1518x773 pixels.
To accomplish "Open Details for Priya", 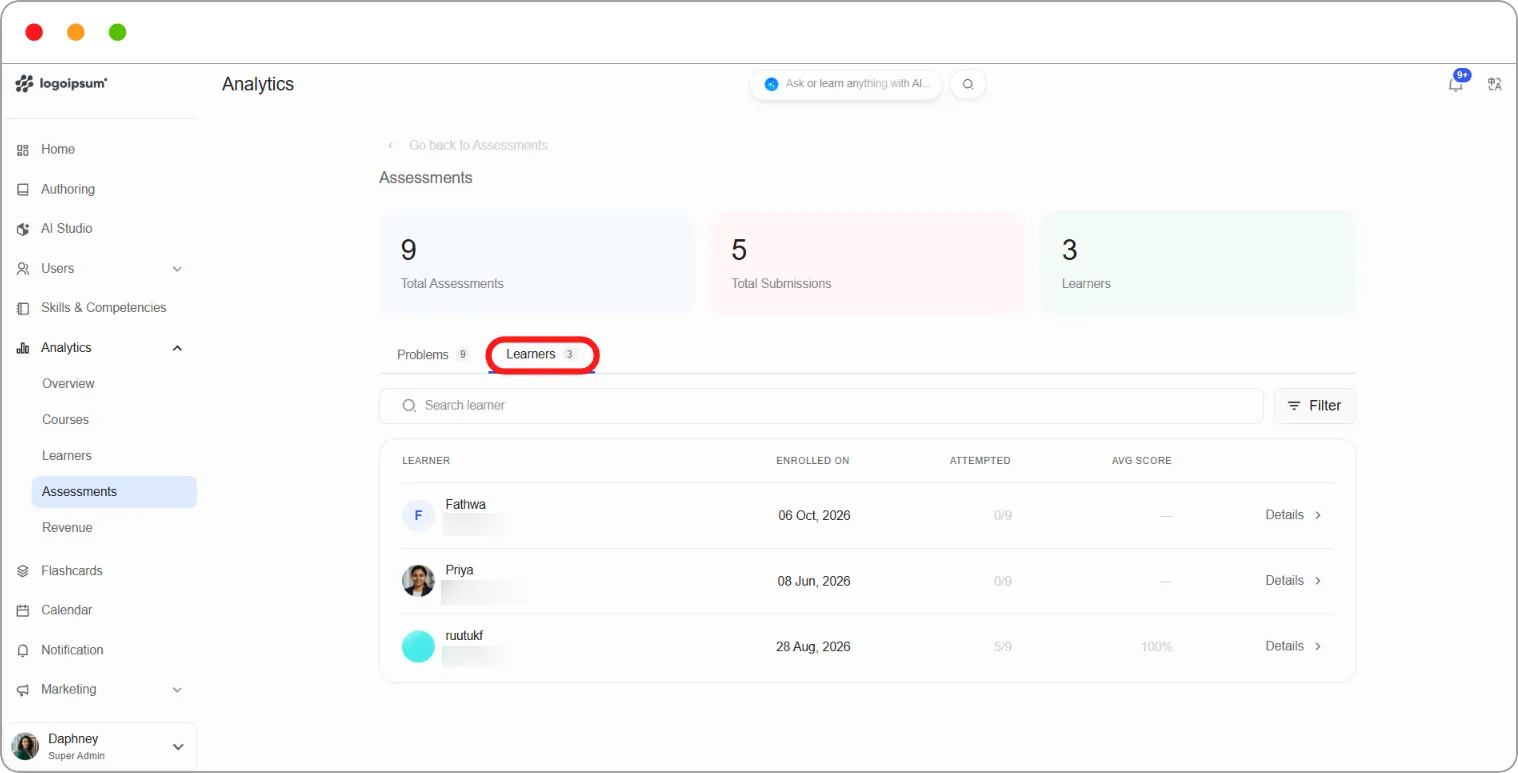I will [x=1293, y=581].
